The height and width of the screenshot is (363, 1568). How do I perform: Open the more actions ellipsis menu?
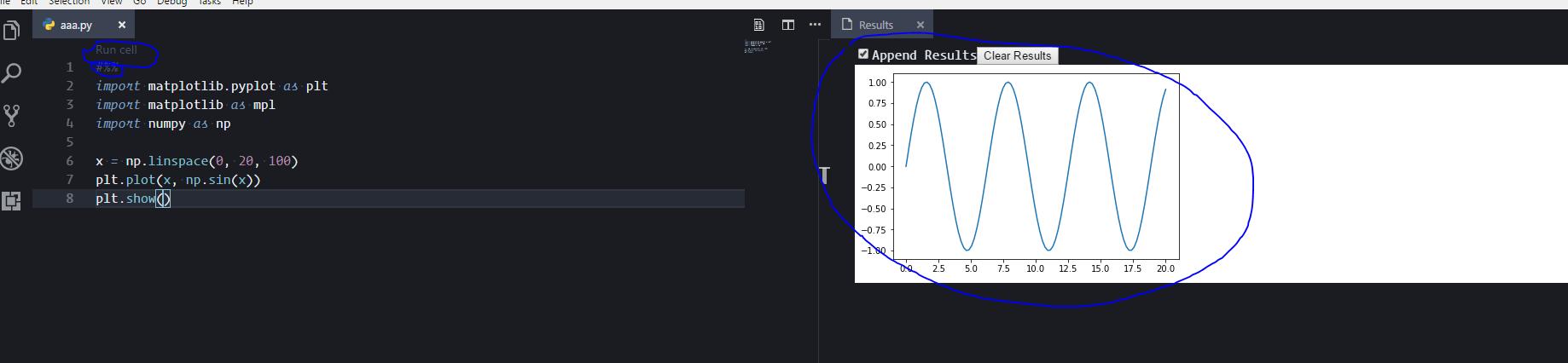[815, 25]
